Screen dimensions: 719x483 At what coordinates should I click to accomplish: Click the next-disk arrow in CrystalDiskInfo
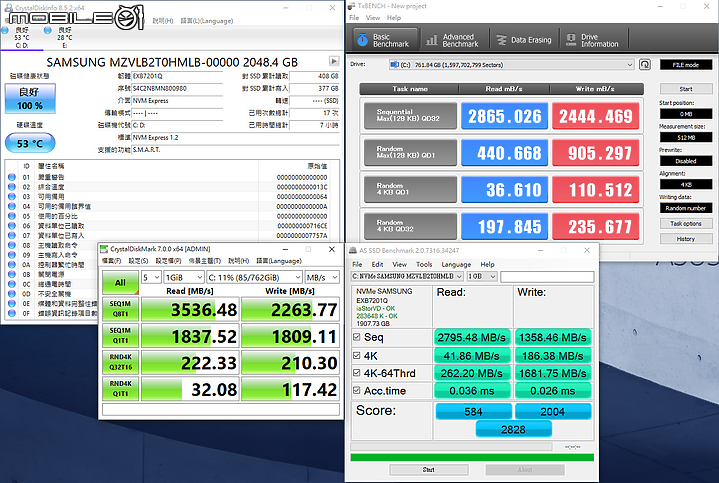point(334,61)
